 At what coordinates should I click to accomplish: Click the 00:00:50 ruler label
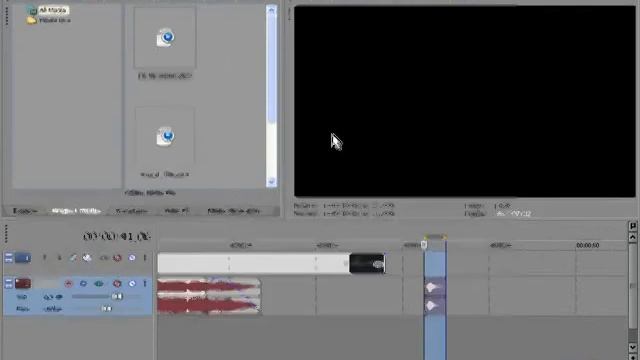pos(587,245)
